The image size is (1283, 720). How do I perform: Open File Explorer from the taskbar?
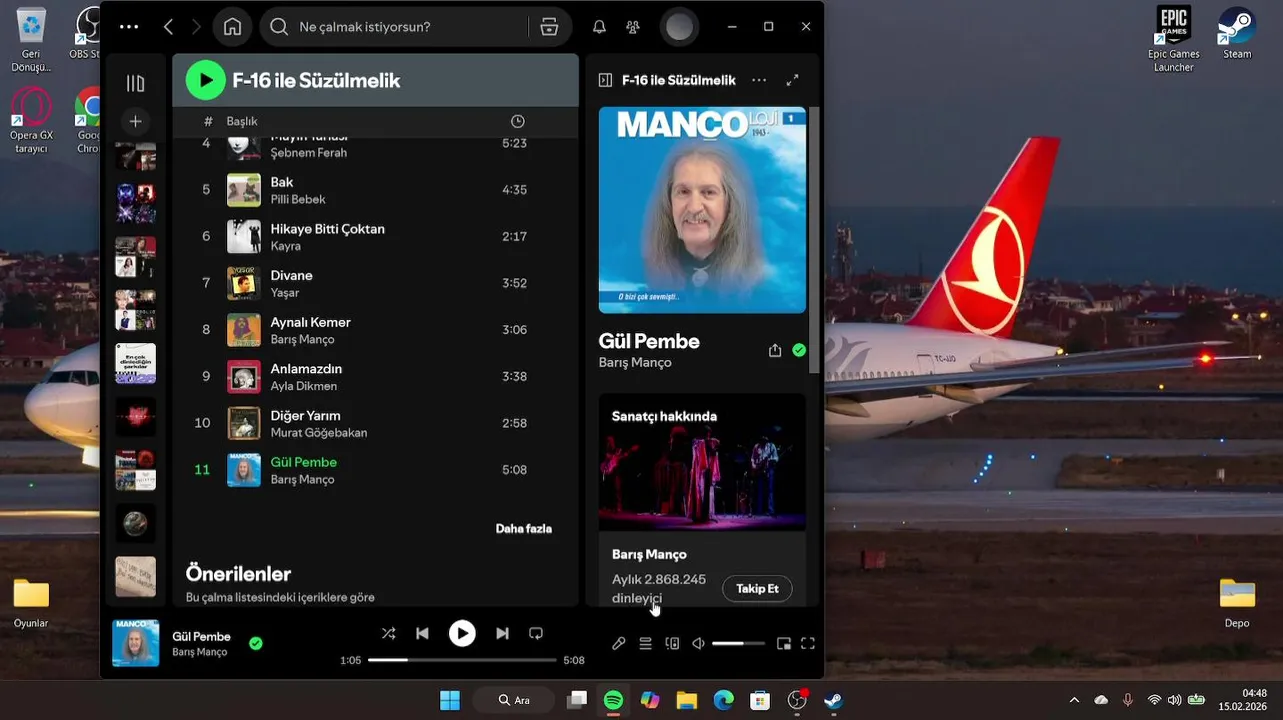pos(686,700)
